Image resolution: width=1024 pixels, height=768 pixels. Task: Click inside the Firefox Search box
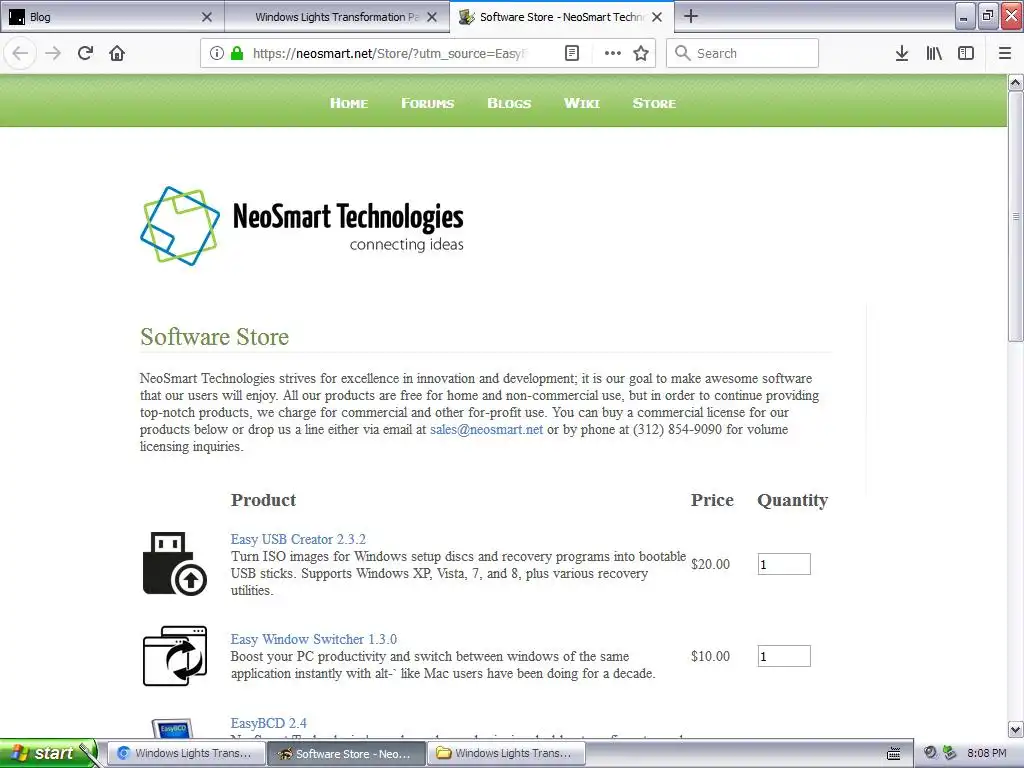(x=742, y=53)
